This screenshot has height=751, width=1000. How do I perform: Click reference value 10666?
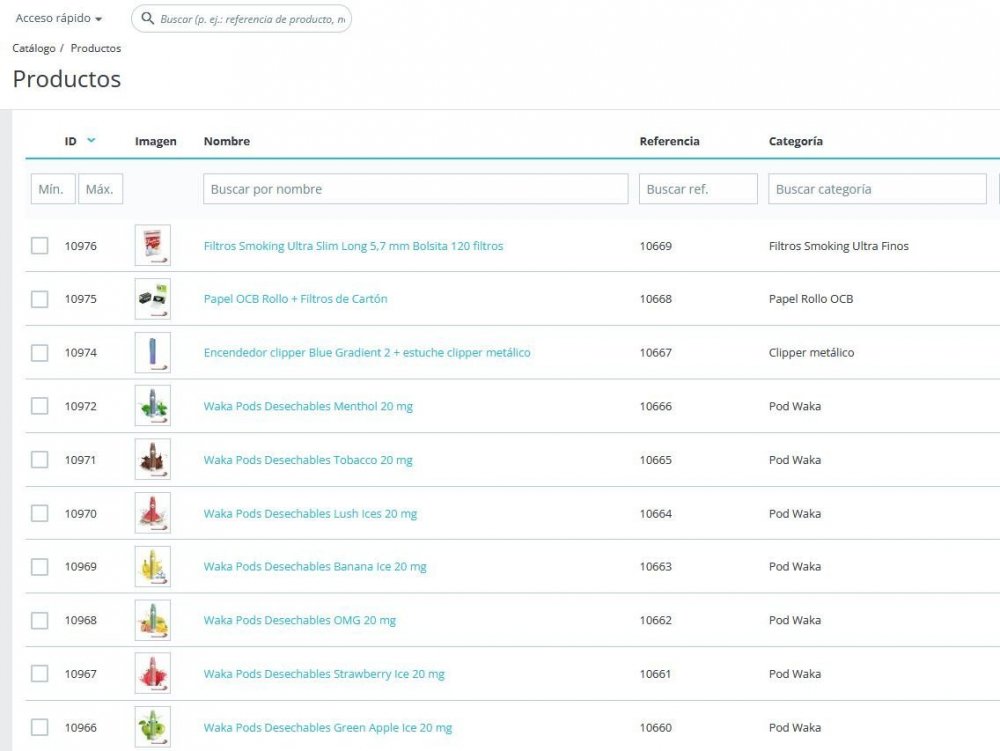[x=656, y=406]
